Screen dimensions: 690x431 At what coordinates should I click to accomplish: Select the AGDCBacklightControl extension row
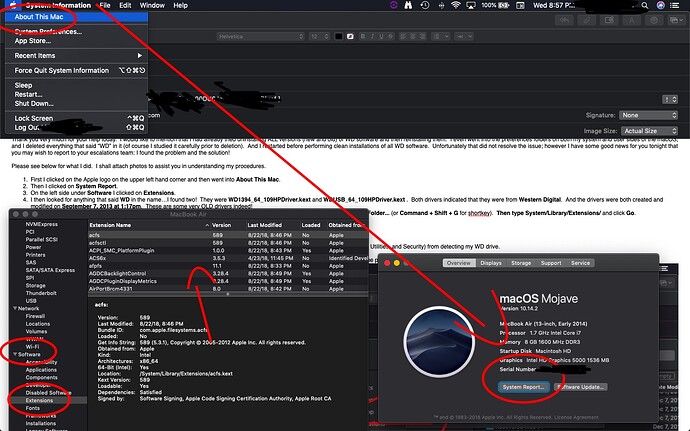click(228, 273)
